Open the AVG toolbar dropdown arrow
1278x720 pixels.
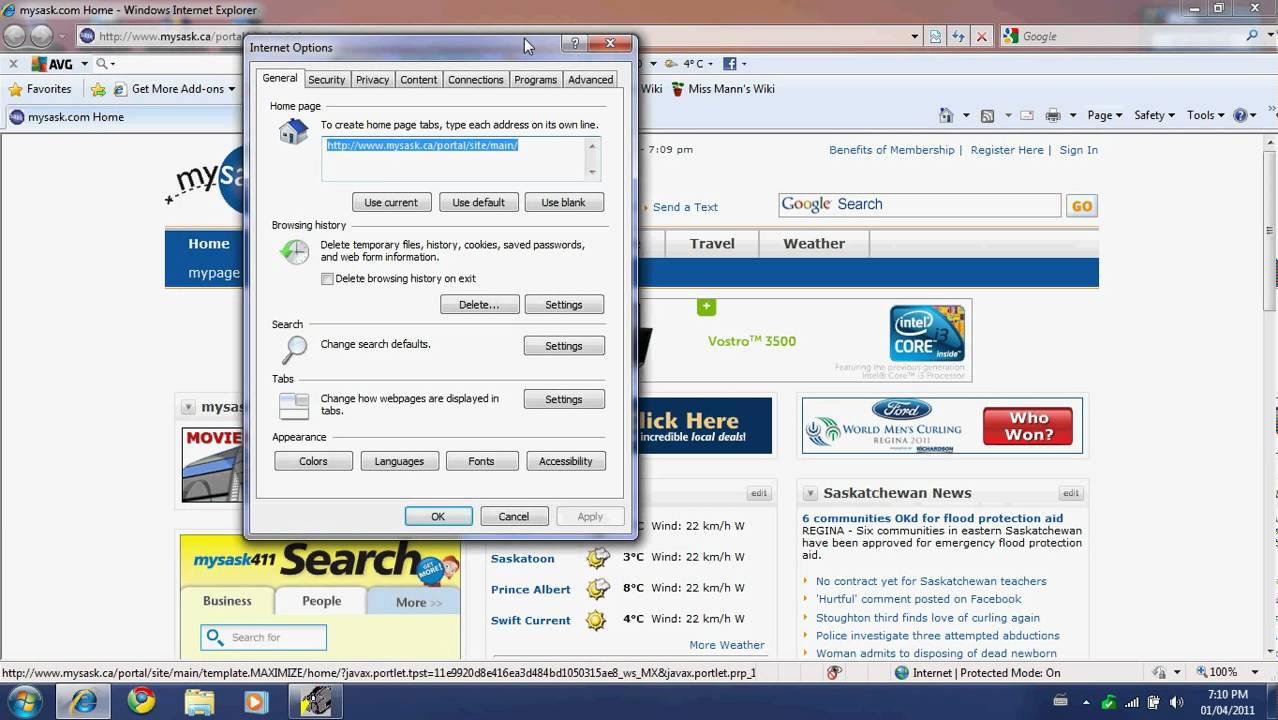[84, 63]
